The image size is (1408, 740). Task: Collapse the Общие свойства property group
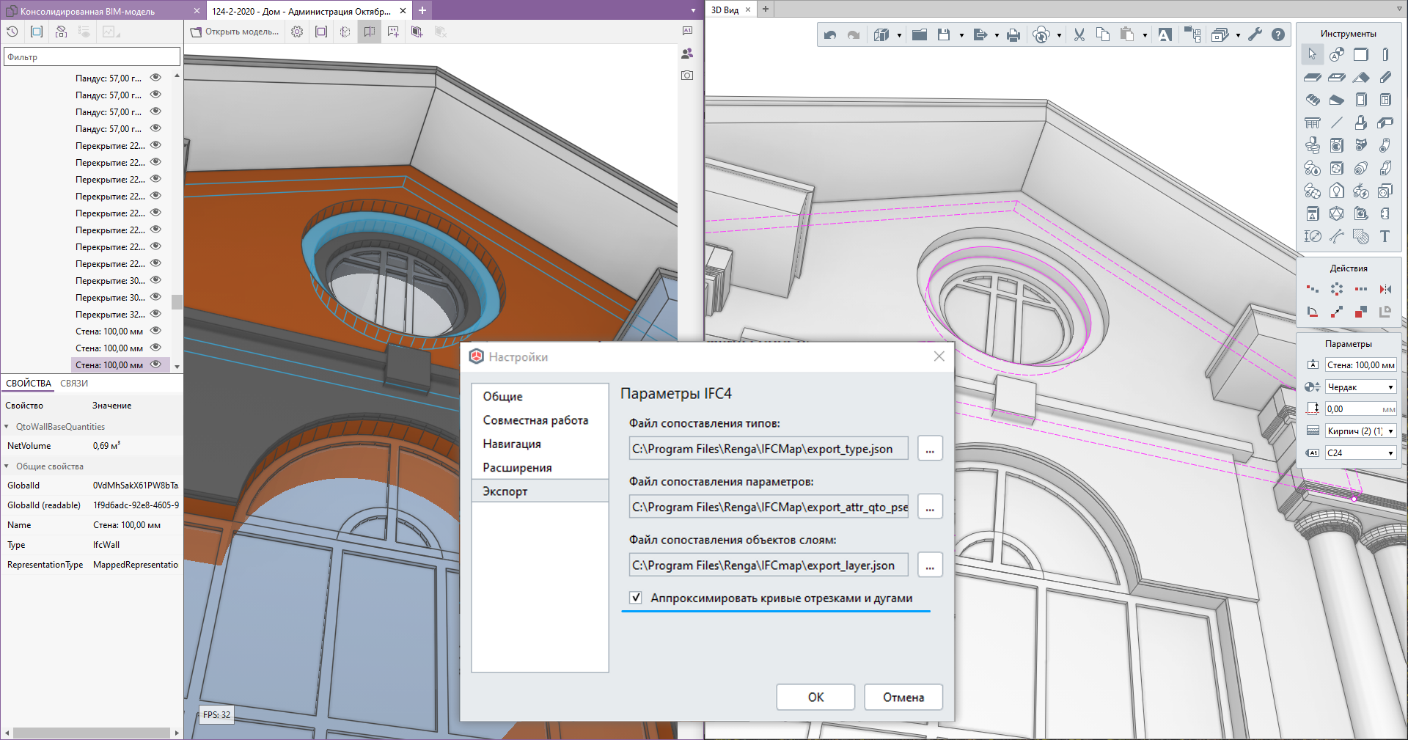click(x=7, y=466)
